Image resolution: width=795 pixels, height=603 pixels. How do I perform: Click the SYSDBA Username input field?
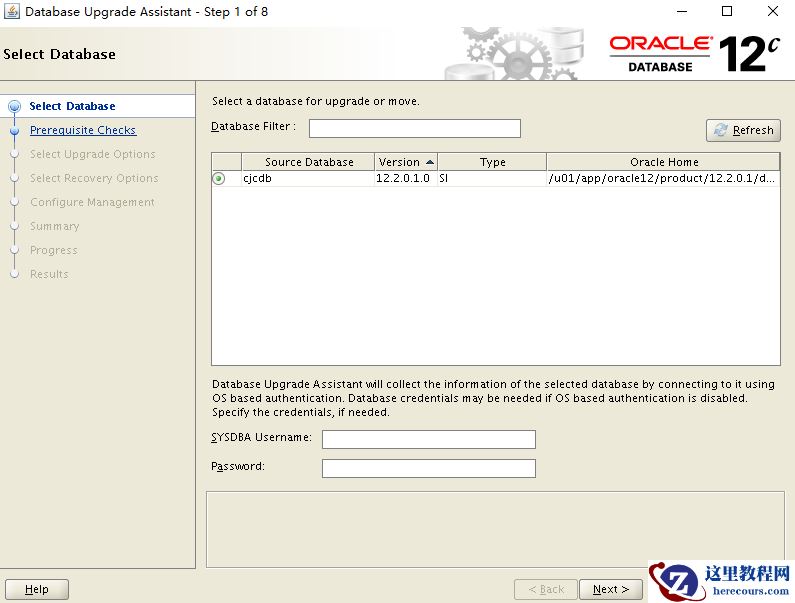pyautogui.click(x=428, y=439)
